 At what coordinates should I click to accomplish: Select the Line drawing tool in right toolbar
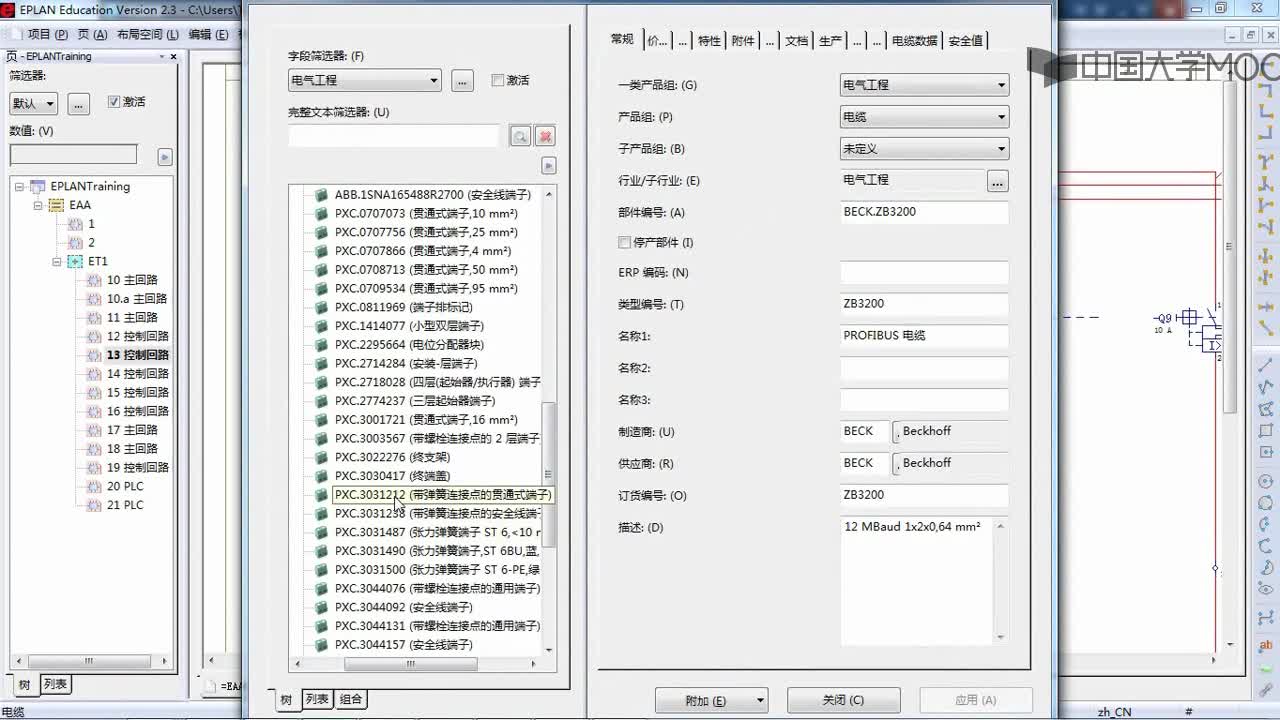tap(1266, 365)
